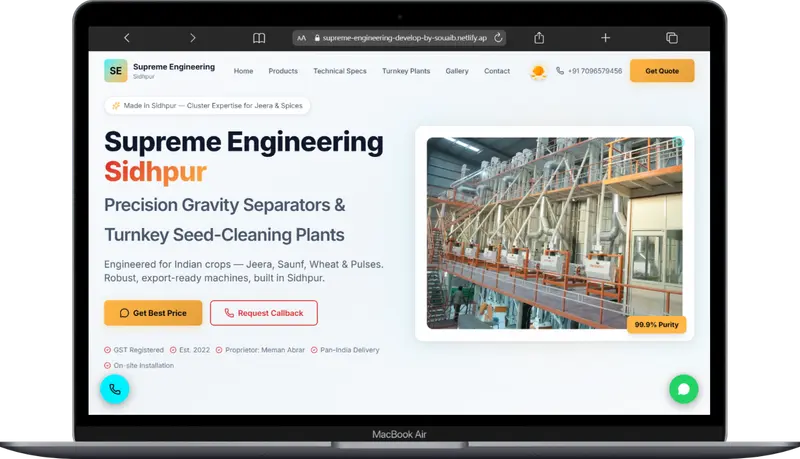Click the SE logo badge
Screen dimensions: 800x459
pos(116,71)
